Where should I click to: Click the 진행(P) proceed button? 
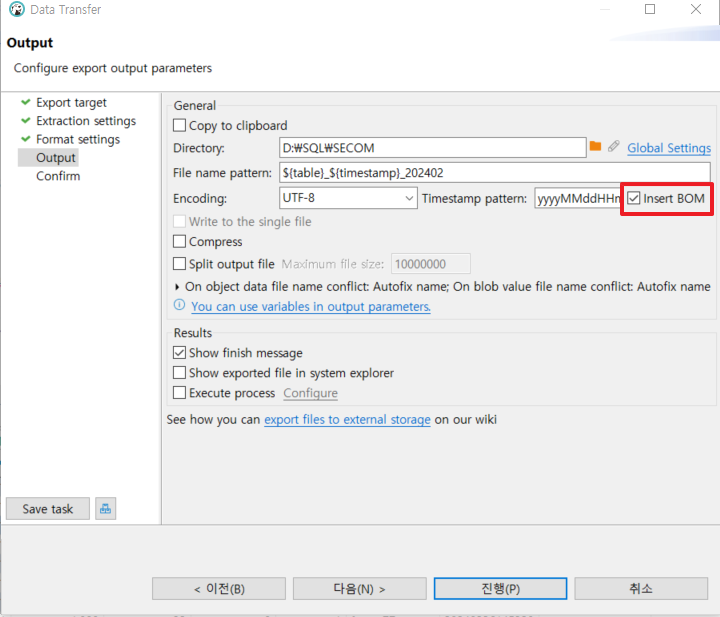tap(501, 589)
